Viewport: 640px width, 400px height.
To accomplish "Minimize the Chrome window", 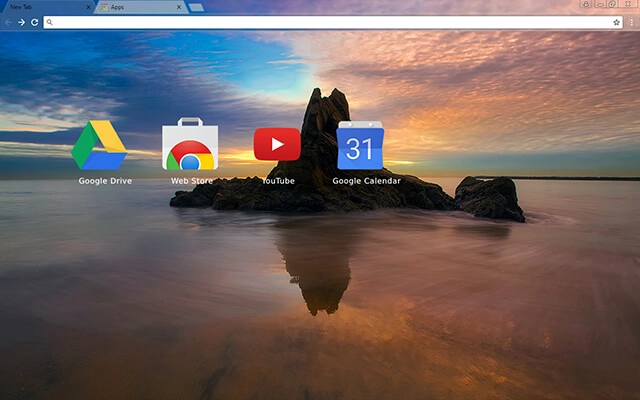I will point(600,4).
